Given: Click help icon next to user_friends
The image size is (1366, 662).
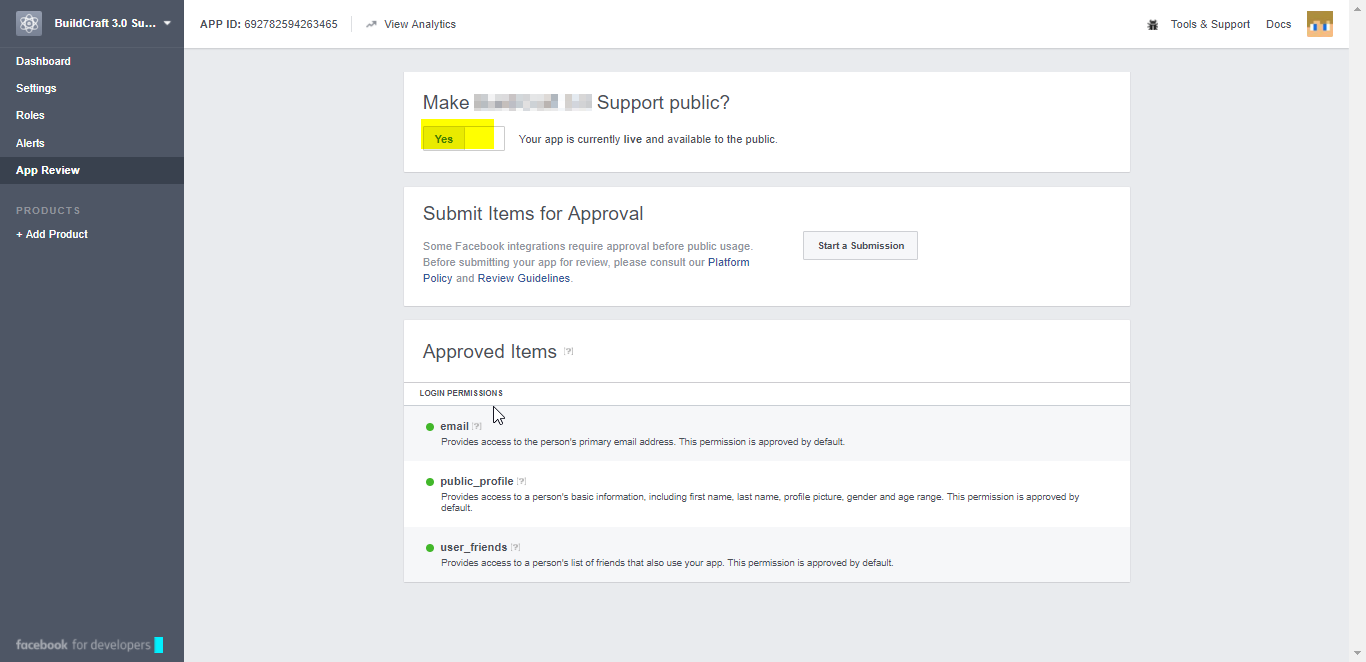Looking at the screenshot, I should tap(515, 547).
